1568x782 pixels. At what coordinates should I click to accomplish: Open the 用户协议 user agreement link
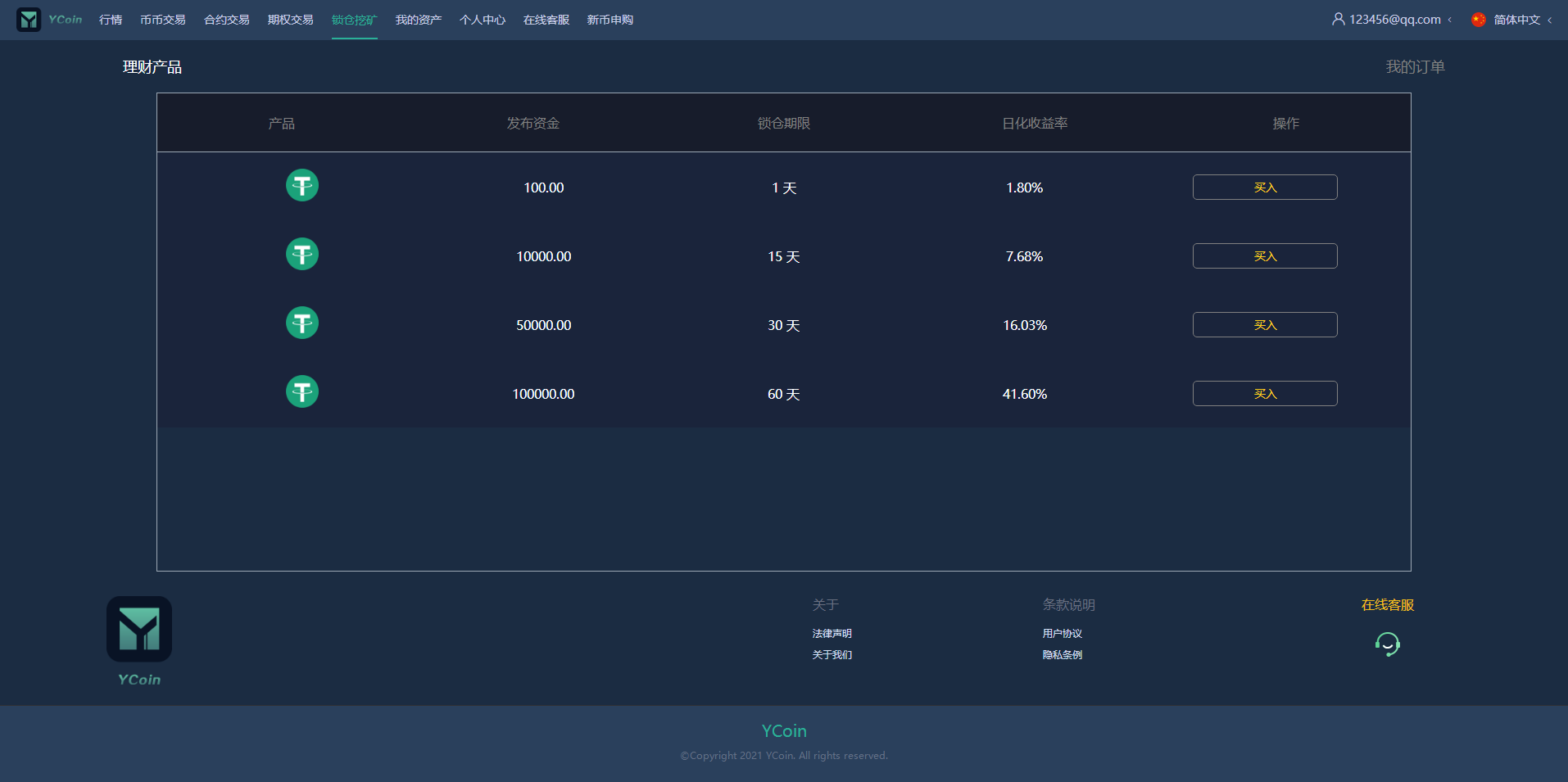coord(1062,634)
